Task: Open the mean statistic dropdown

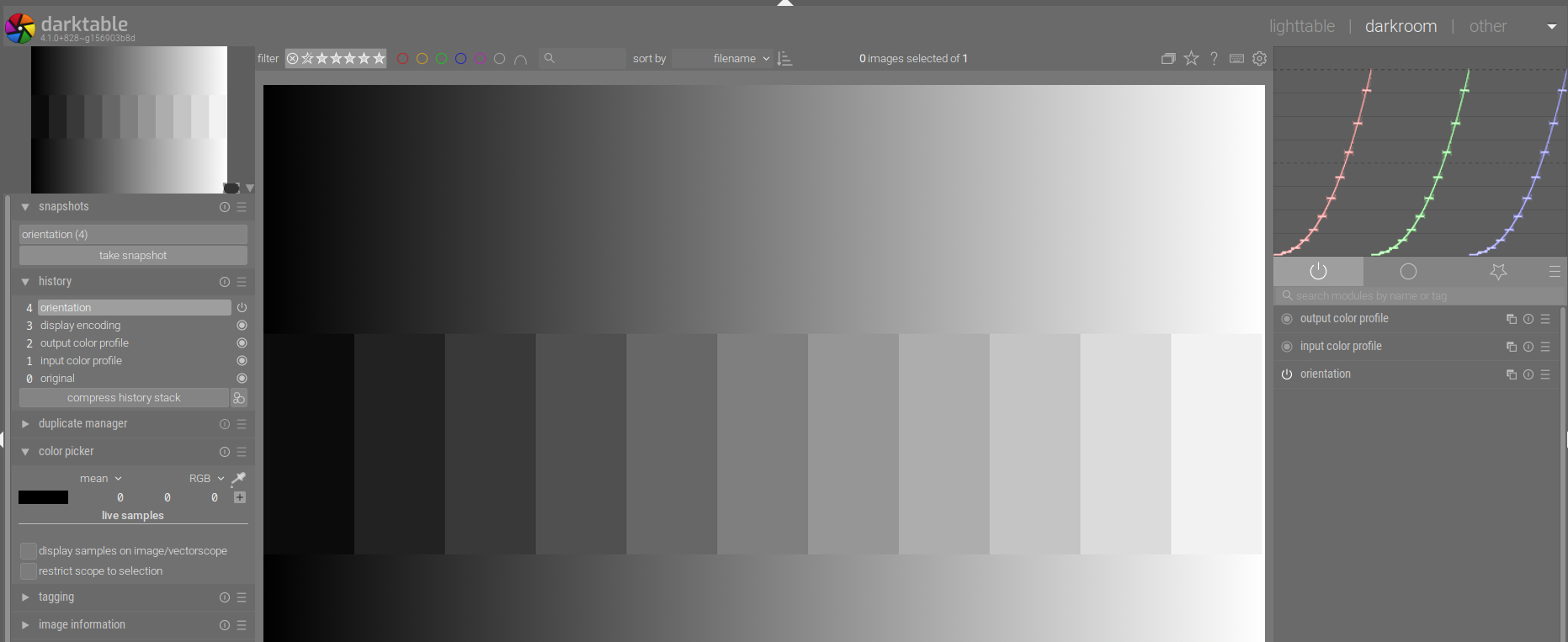Action: 100,478
